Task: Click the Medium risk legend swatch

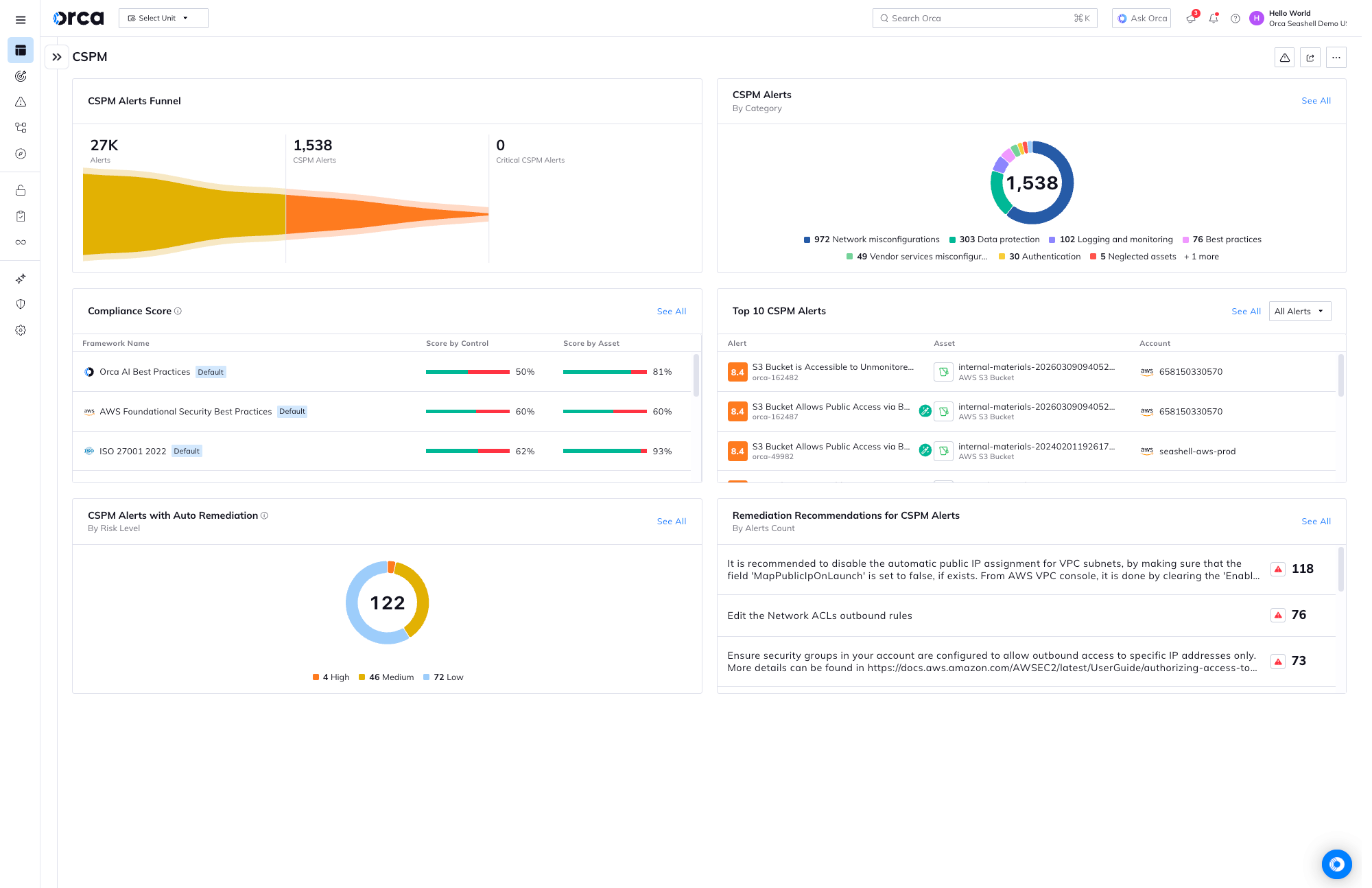Action: pos(362,677)
